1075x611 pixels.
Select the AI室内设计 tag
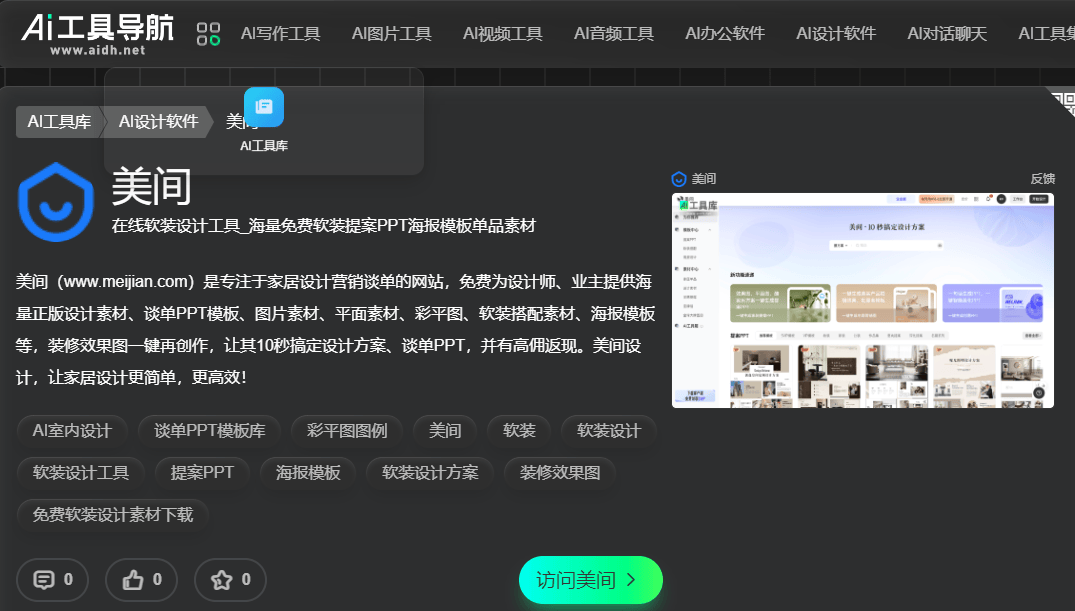[72, 431]
